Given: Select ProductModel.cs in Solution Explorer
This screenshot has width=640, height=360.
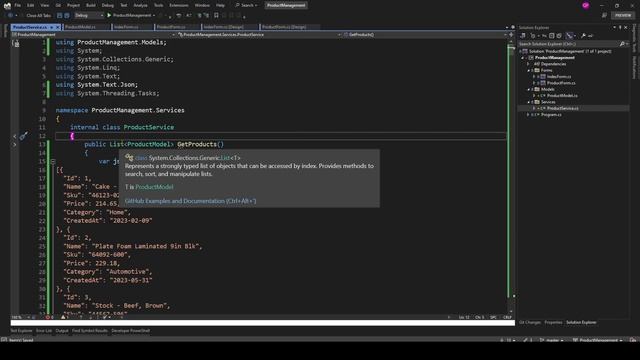Looking at the screenshot, I should click(x=562, y=96).
